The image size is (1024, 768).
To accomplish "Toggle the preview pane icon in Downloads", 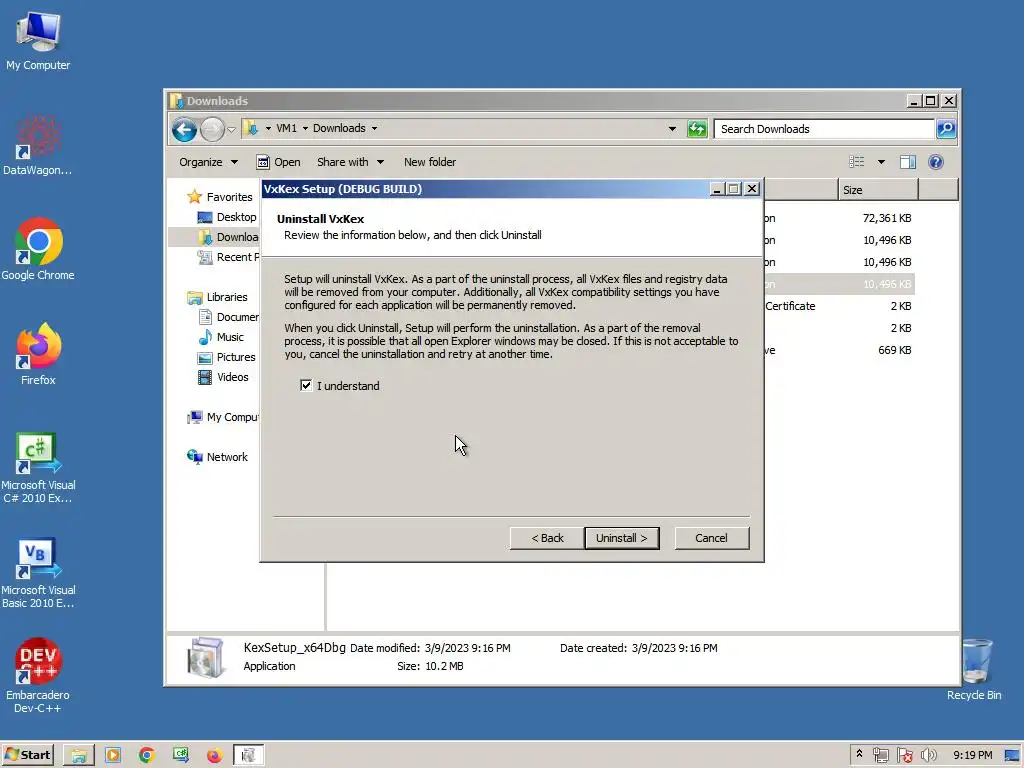I will (x=908, y=162).
